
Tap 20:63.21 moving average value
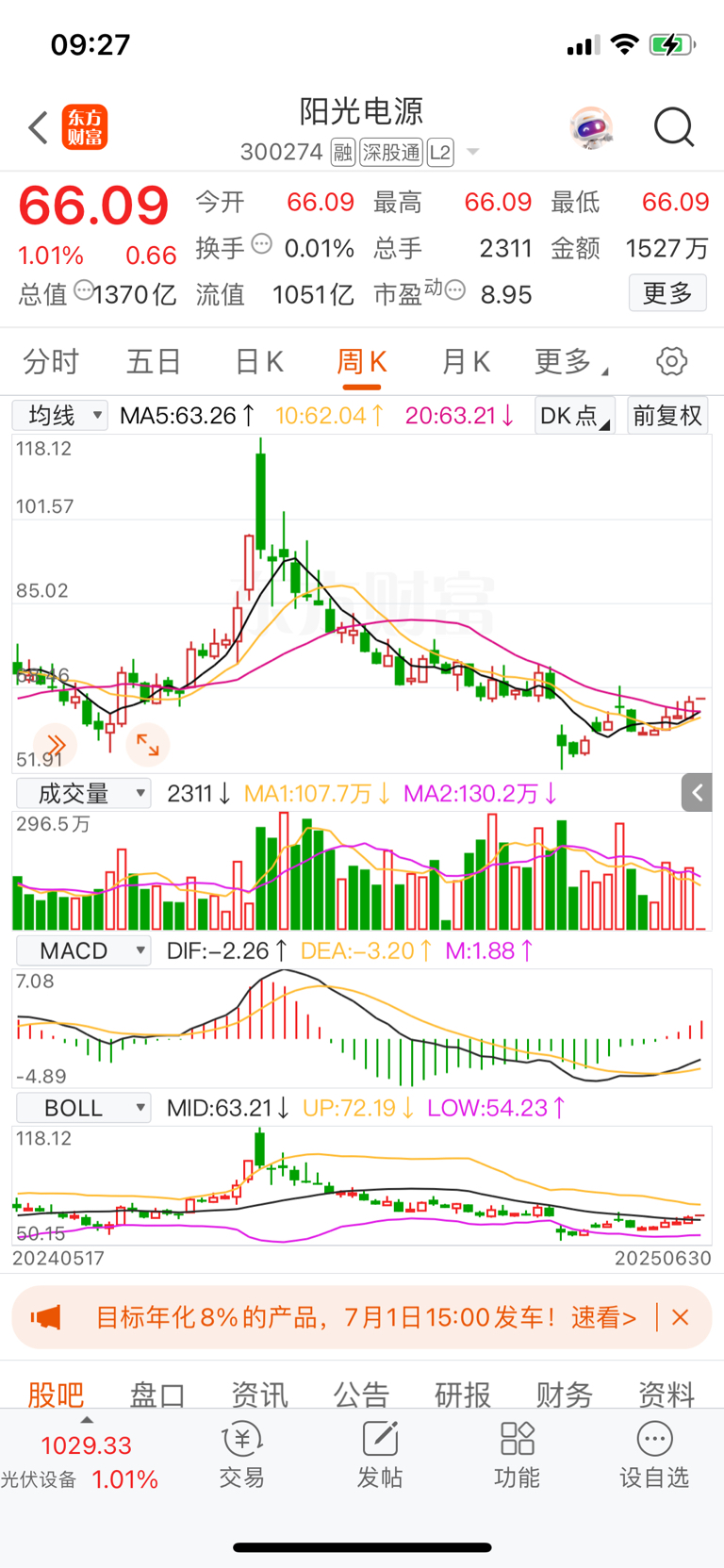click(x=460, y=415)
